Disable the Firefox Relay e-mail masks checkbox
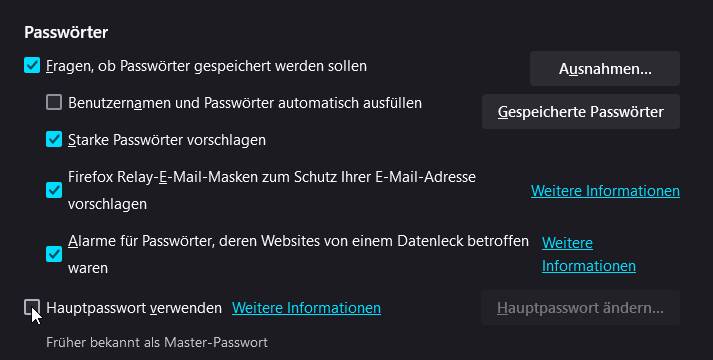713x360 pixels. tap(54, 190)
